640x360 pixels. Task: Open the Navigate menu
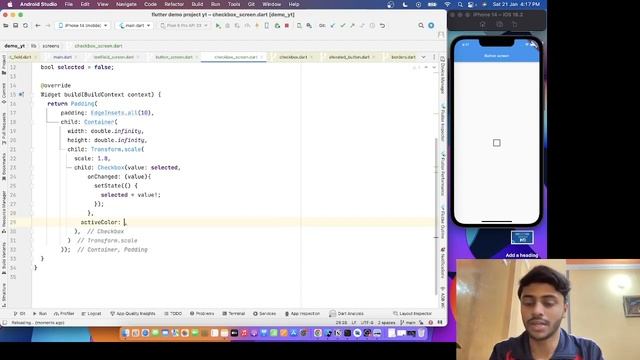[x=126, y=4]
